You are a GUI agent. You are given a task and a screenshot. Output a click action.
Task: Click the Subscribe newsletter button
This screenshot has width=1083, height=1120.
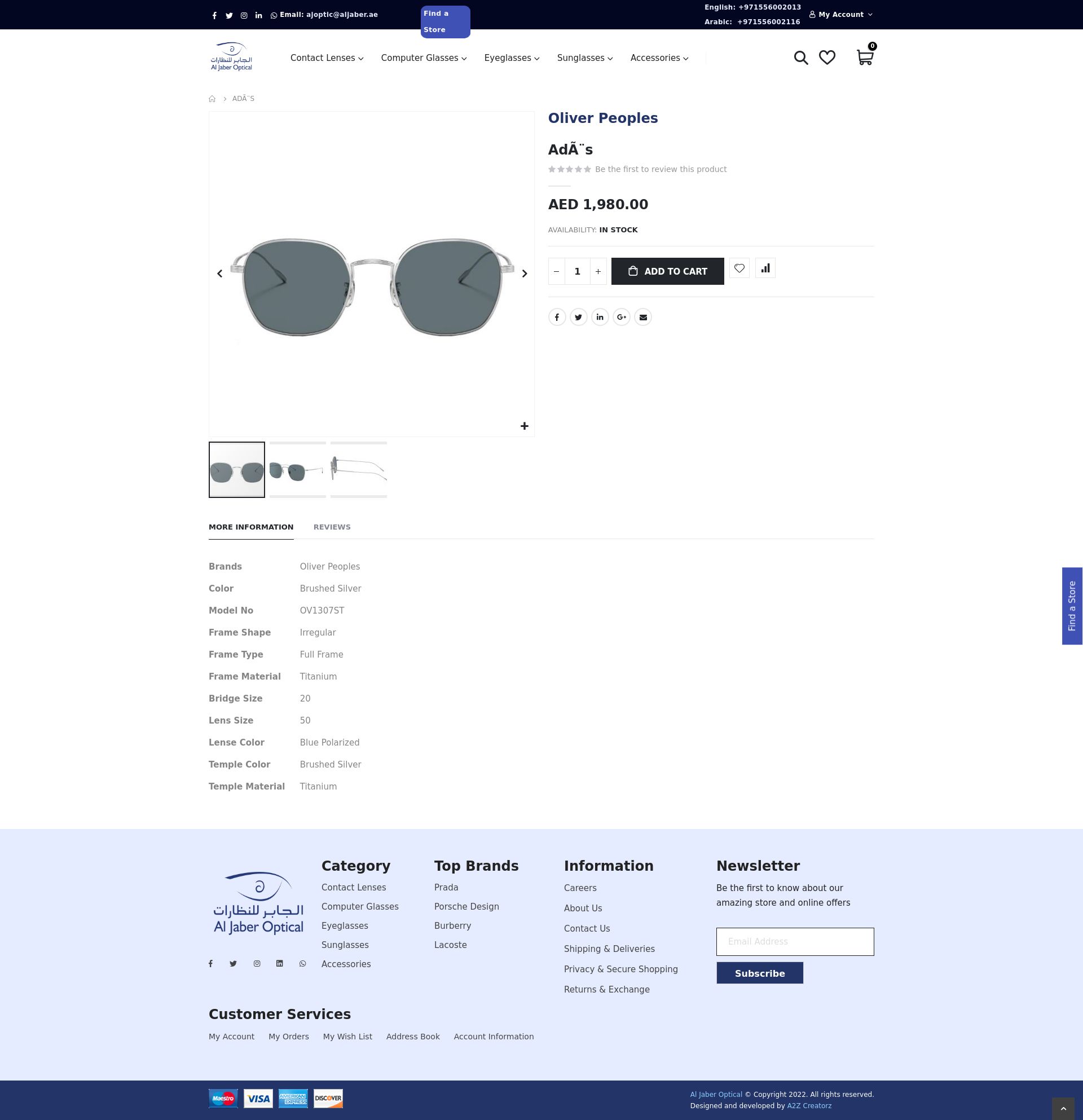(760, 973)
